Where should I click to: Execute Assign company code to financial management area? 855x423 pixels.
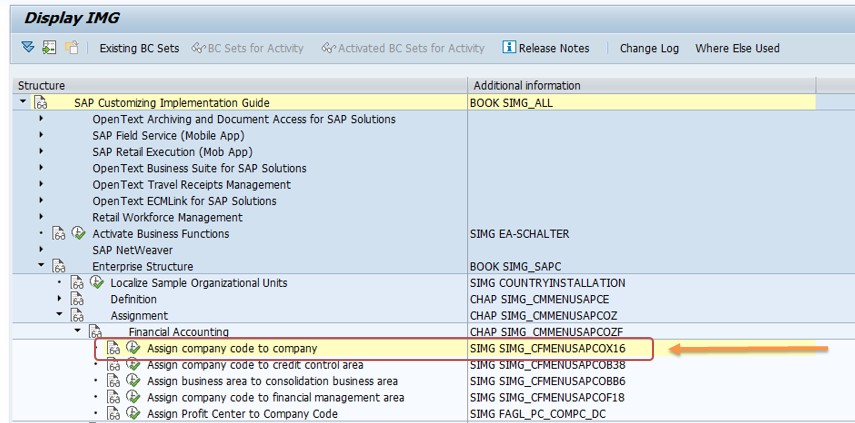coord(133,397)
